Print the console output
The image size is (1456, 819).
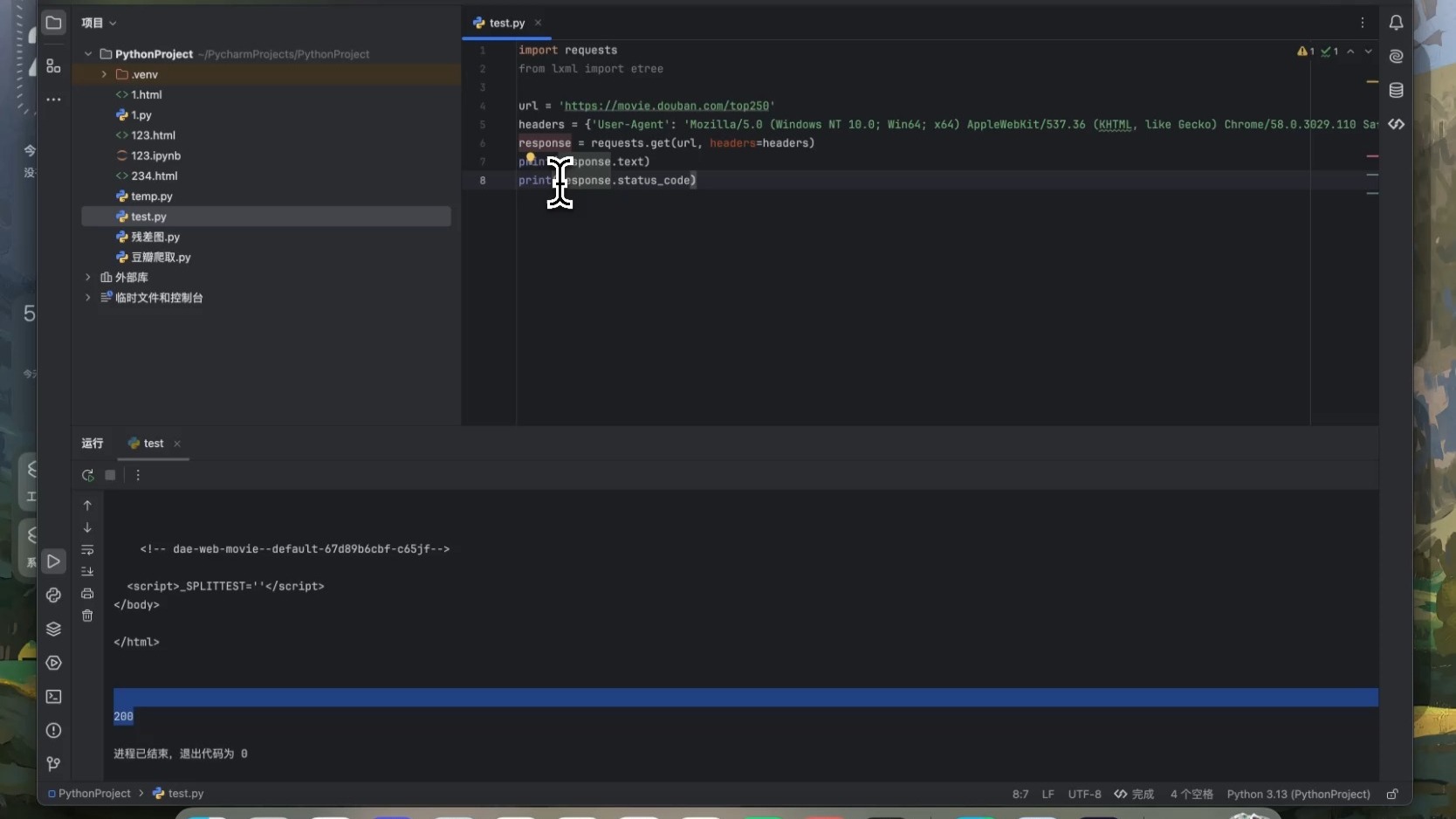click(87, 594)
